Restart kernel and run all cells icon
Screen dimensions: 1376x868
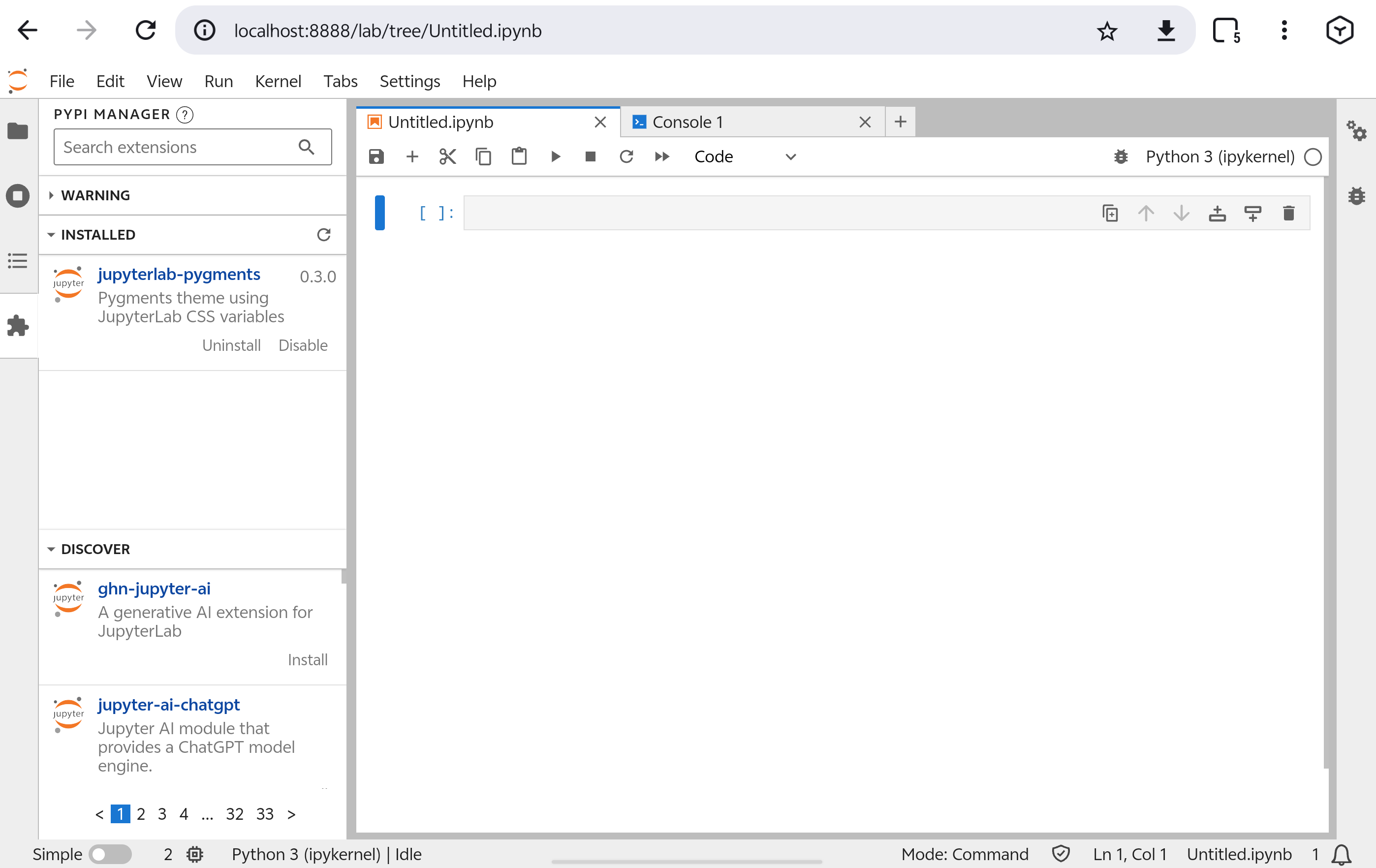662,156
